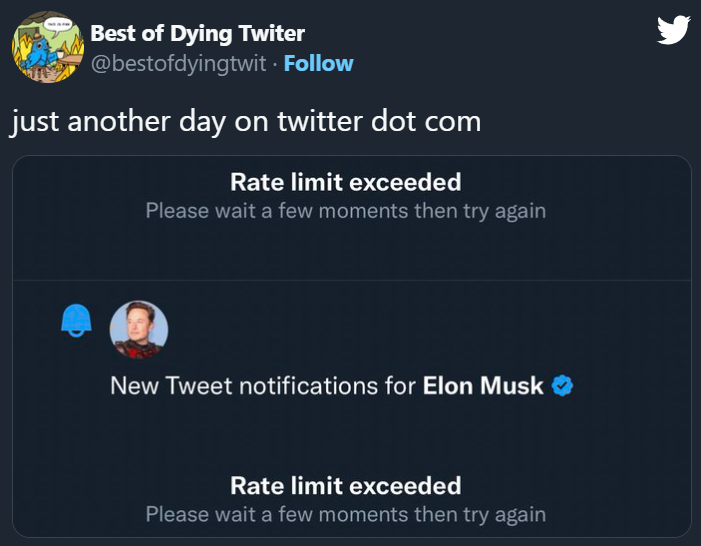
Task: Open the Best of Dying Twiter display name
Action: (x=197, y=33)
